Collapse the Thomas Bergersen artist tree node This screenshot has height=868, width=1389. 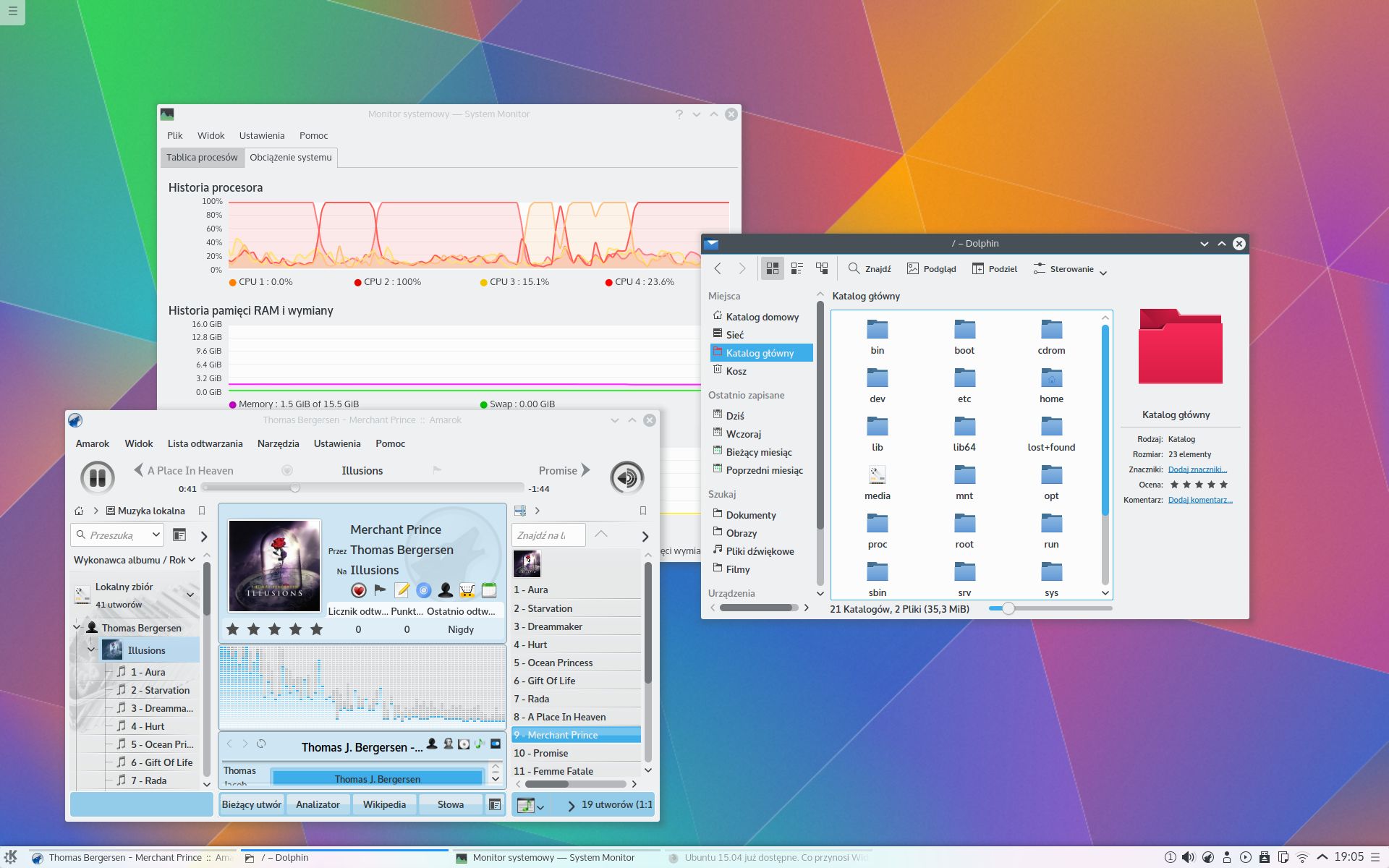click(x=77, y=627)
